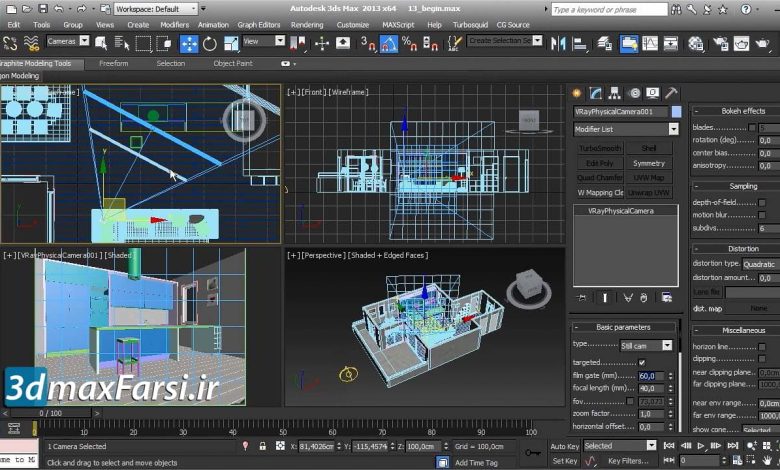Toggle the Angle Snap icon

click(x=389, y=44)
